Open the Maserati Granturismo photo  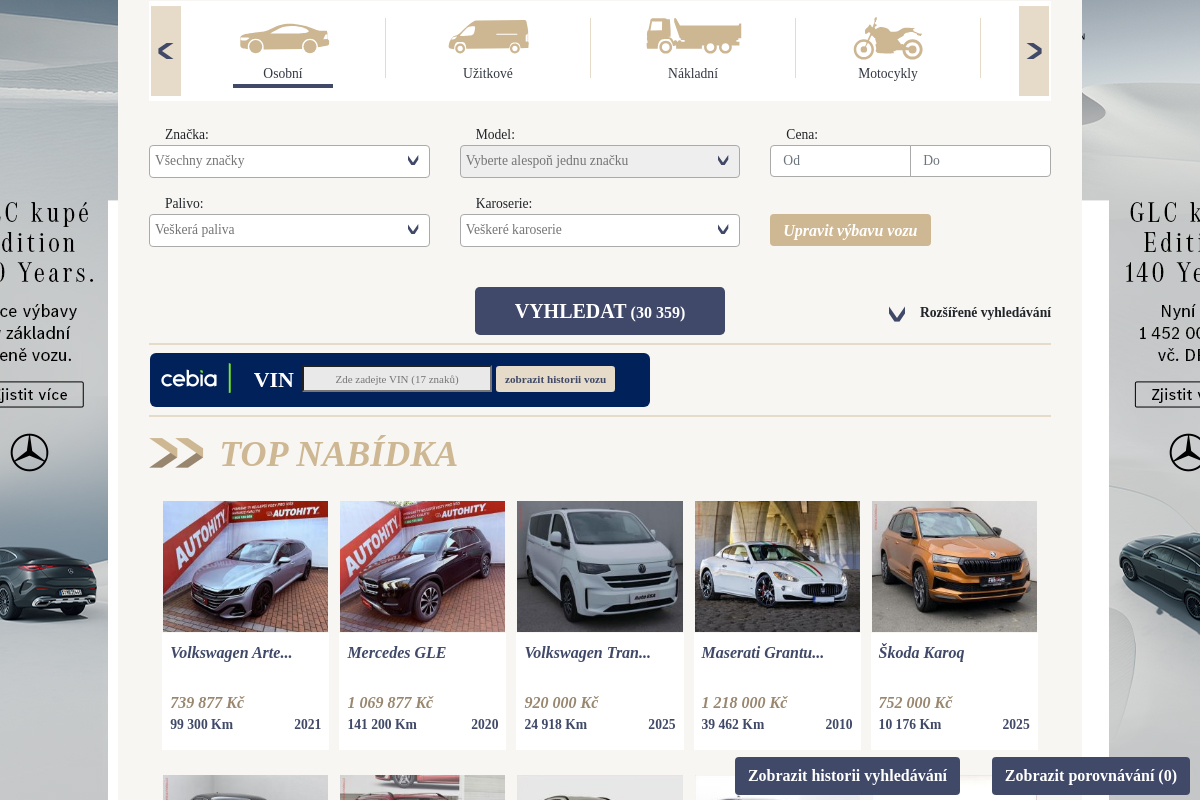click(777, 566)
